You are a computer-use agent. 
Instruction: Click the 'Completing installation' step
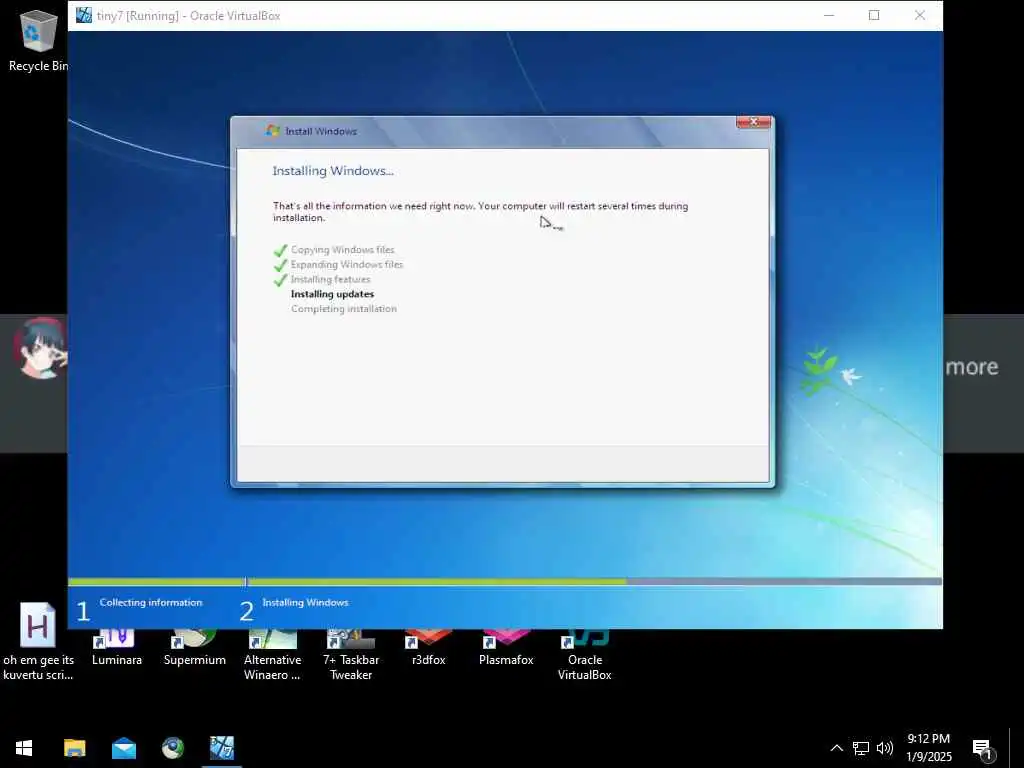(344, 309)
